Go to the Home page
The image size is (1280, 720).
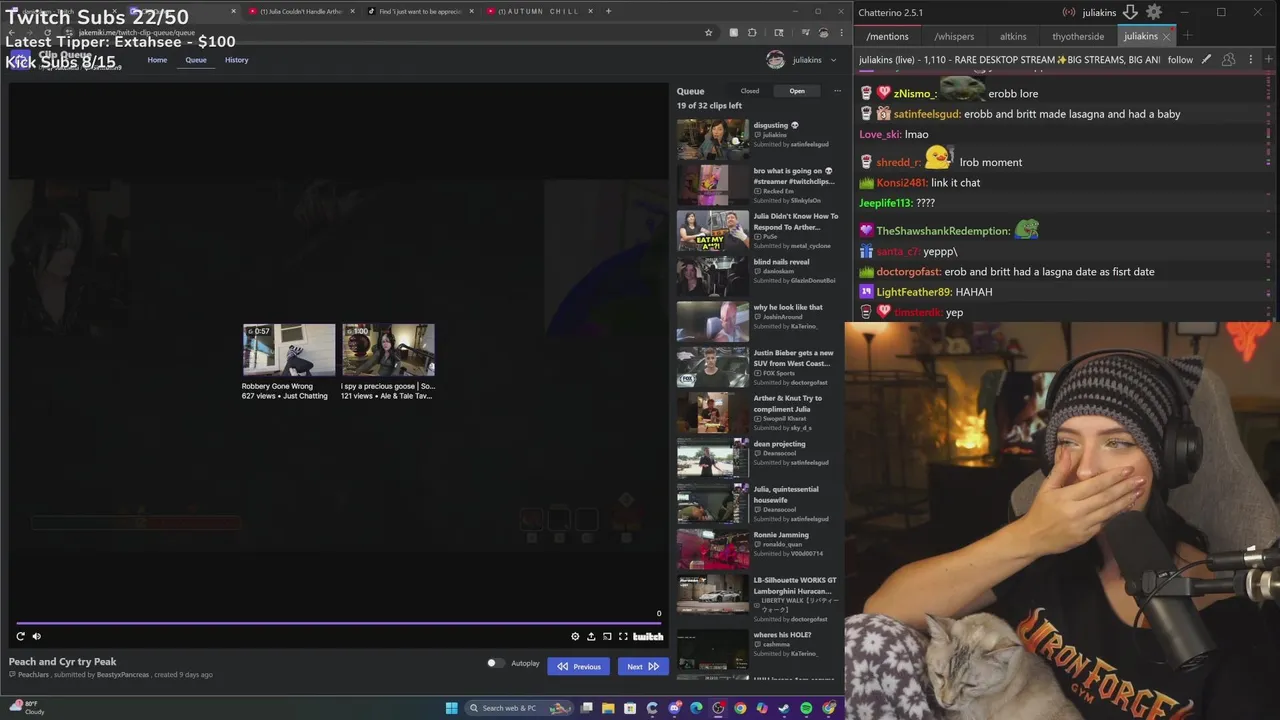click(x=157, y=60)
